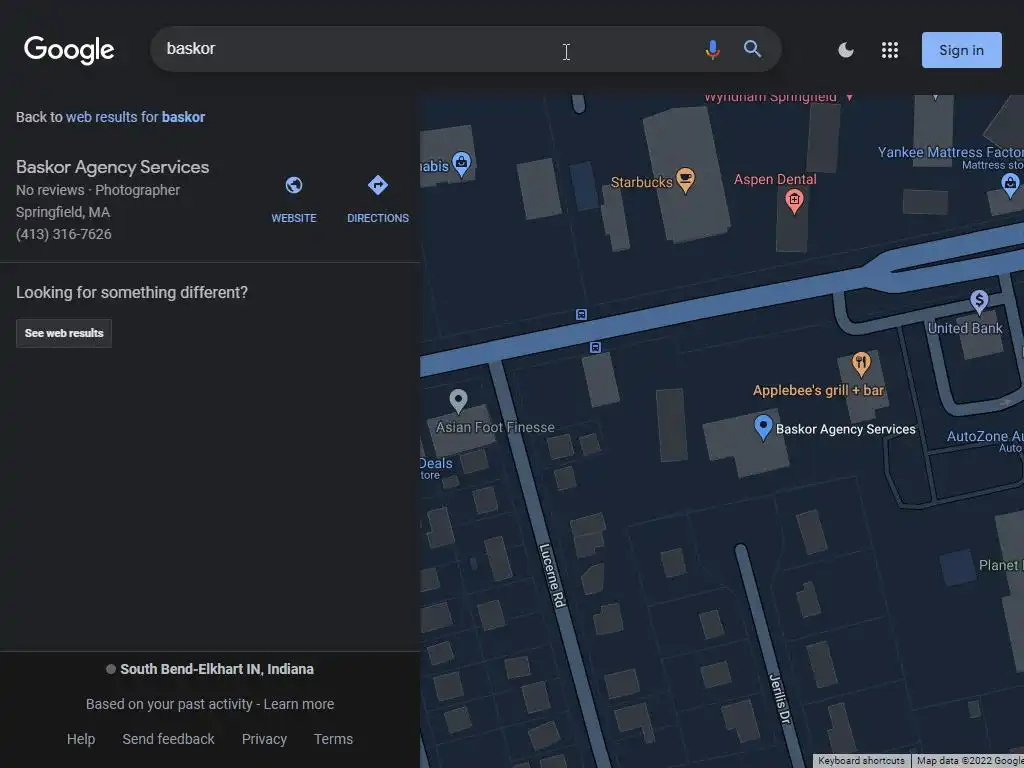This screenshot has width=1024, height=768.
Task: Open the Privacy footer link
Action: point(264,739)
